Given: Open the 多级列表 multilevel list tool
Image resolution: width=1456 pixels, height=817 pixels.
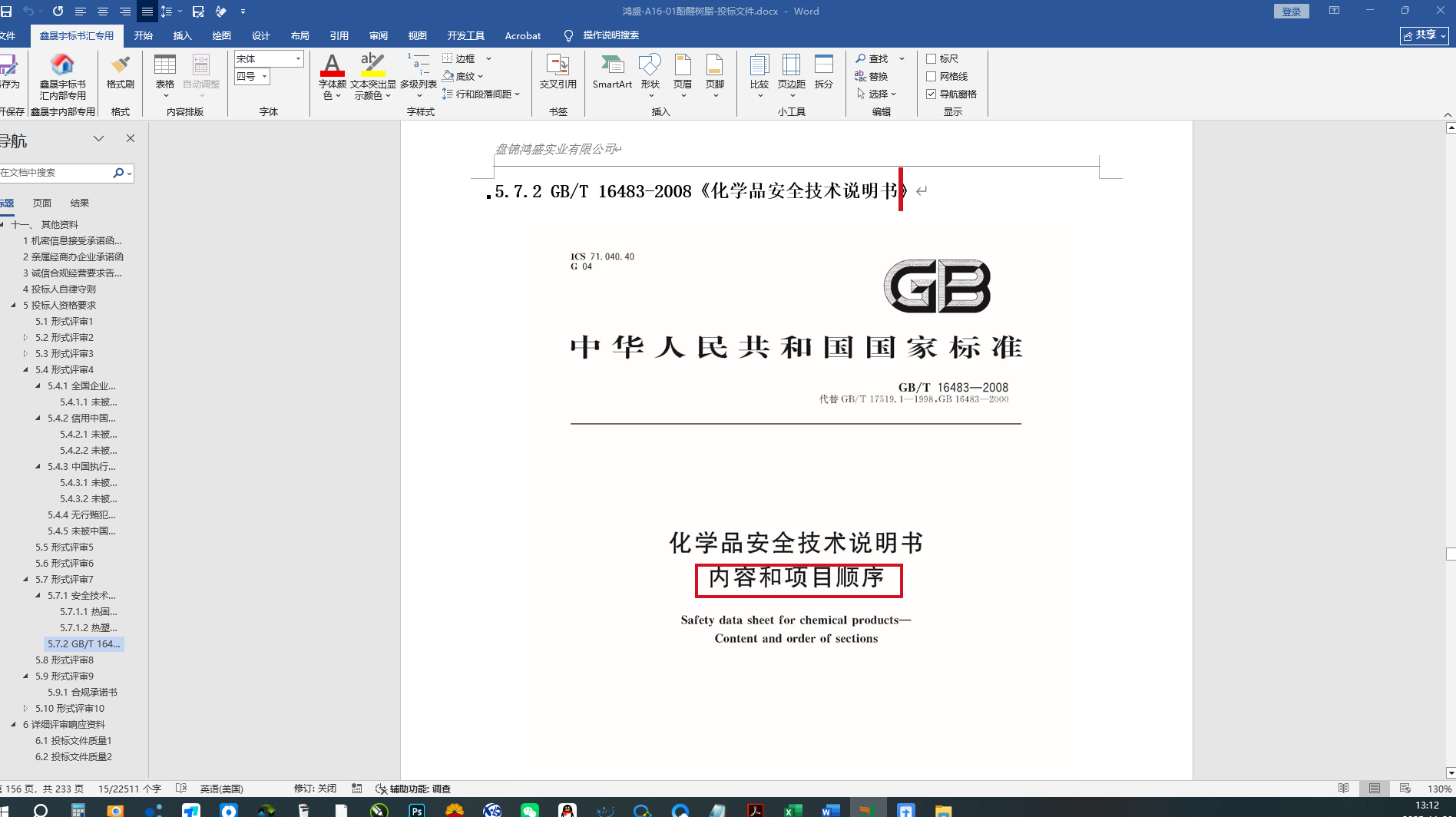Looking at the screenshot, I should click(x=419, y=75).
